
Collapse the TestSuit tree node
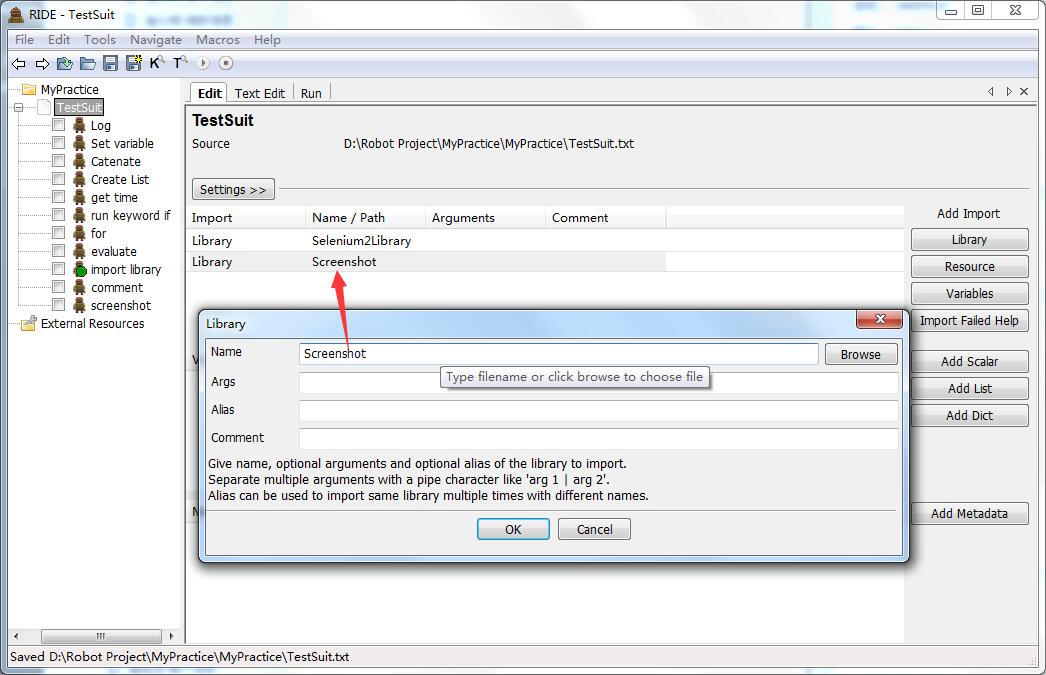(18, 108)
